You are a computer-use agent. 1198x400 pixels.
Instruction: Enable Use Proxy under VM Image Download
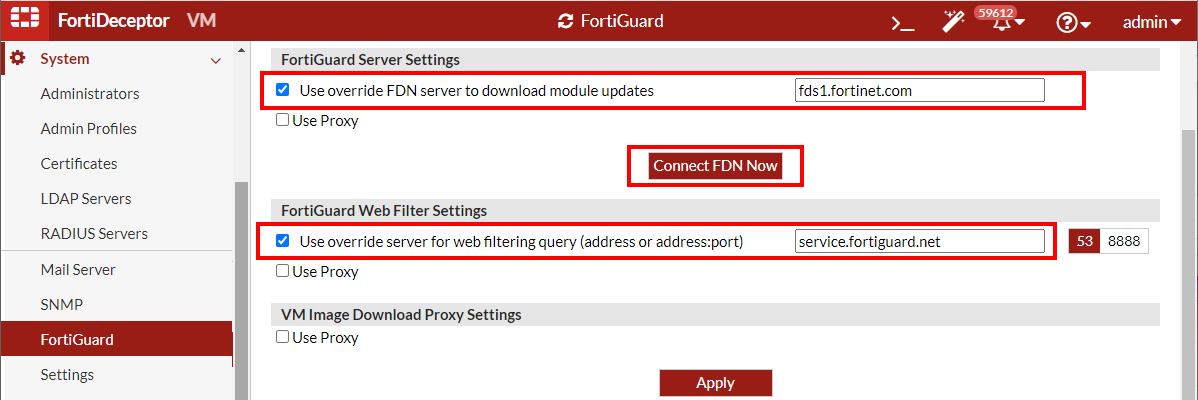coord(283,338)
